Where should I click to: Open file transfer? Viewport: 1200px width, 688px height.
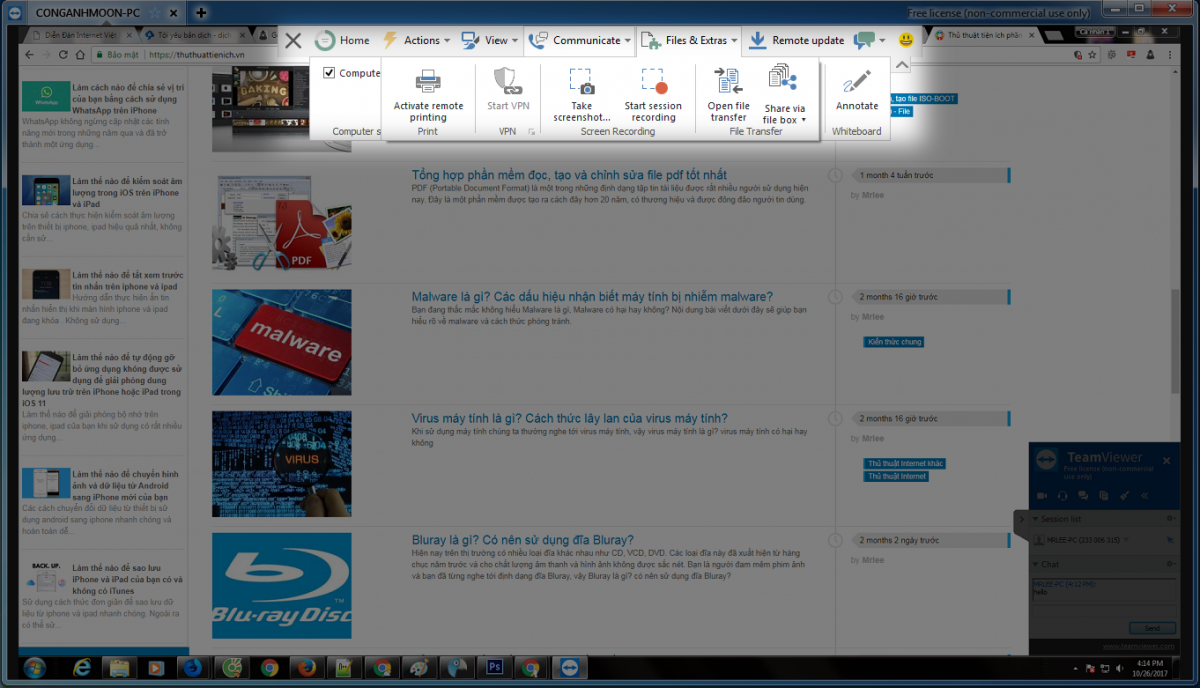pos(728,82)
